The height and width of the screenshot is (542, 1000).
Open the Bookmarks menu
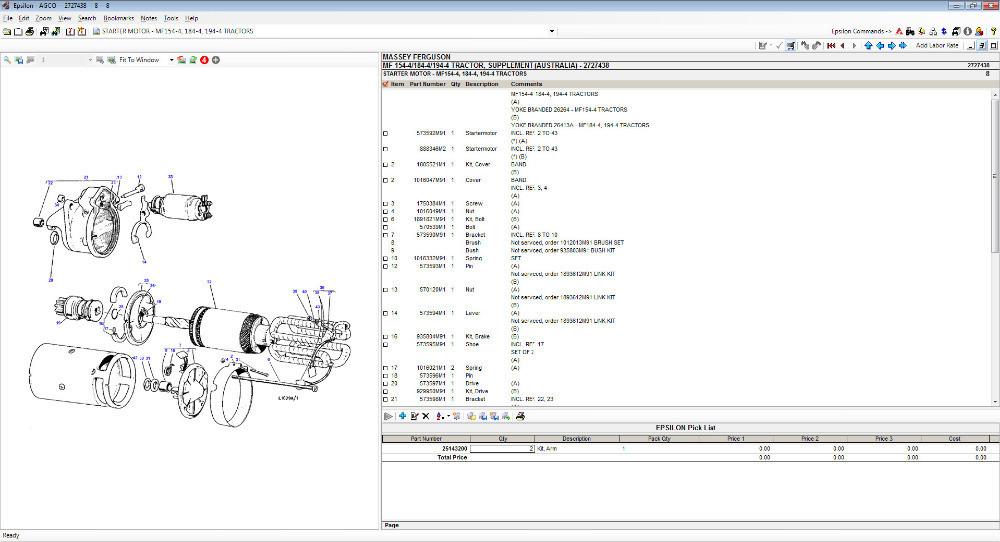pos(119,18)
